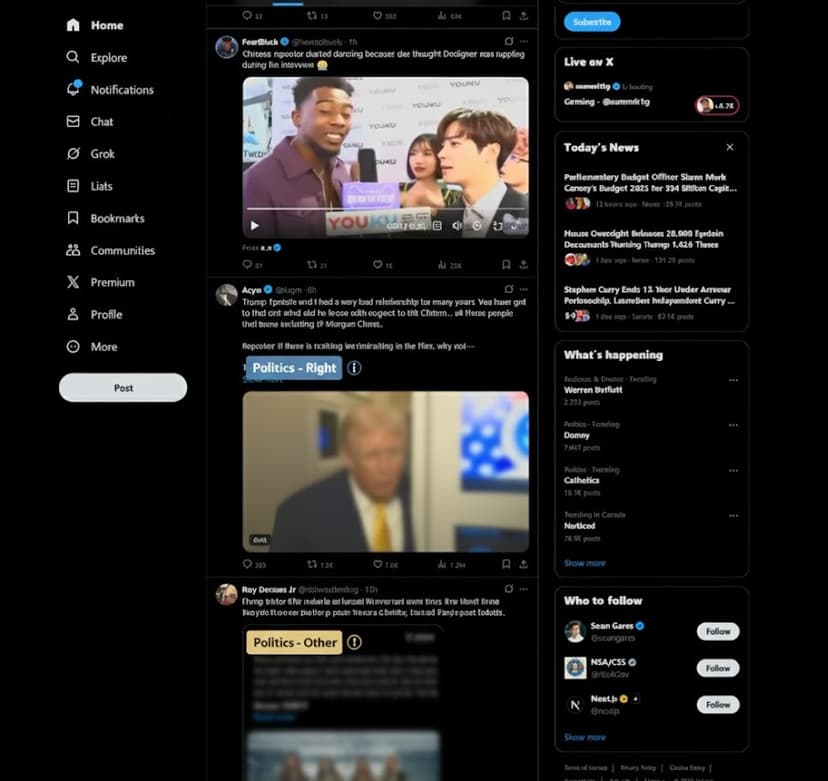Open Profile from the navigation menu
Image resolution: width=828 pixels, height=781 pixels.
(106, 314)
